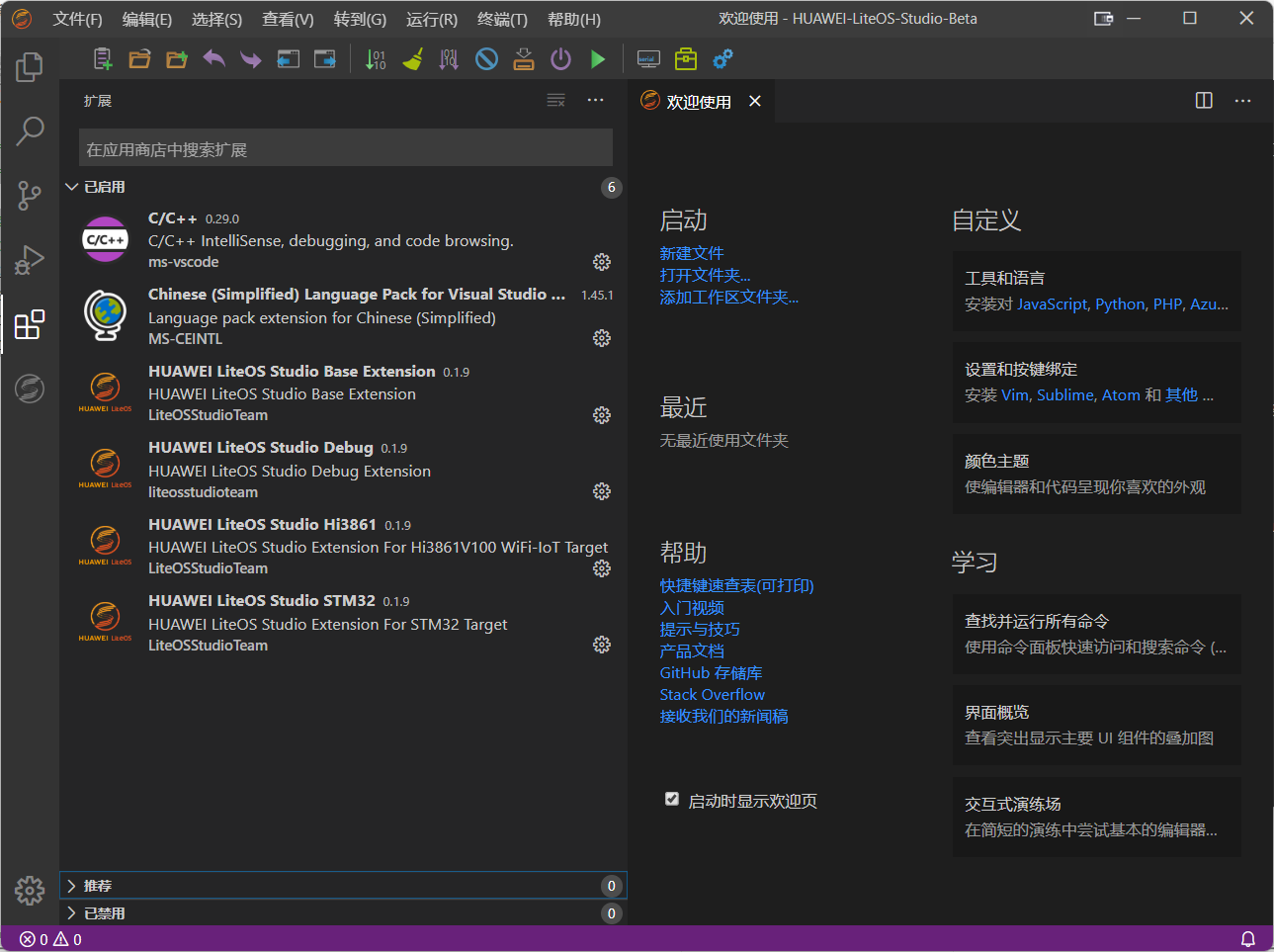Click the extension marketplace search field
Viewport: 1274px width, 952px height.
[346, 149]
